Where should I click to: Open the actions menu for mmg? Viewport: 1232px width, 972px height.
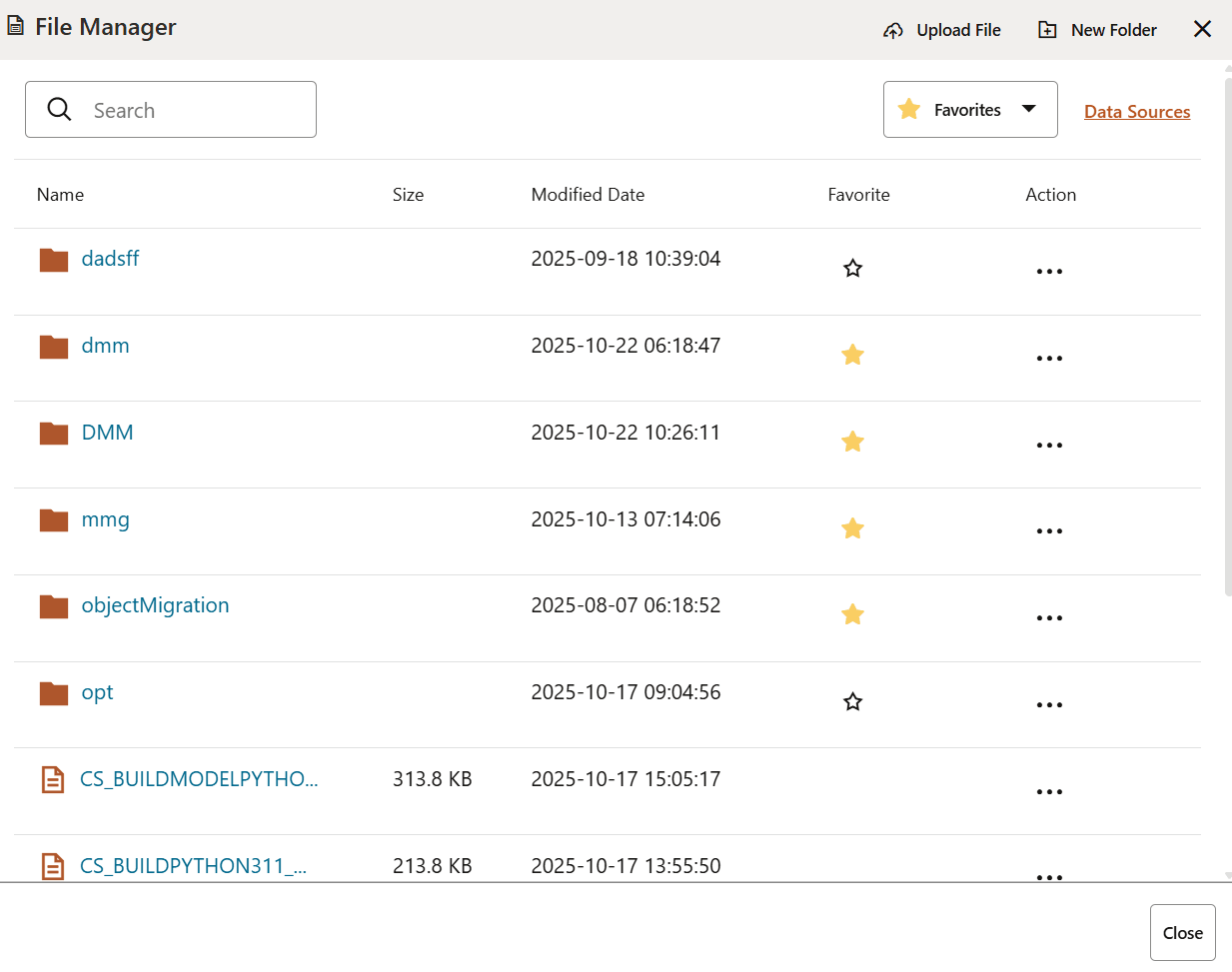1049,530
